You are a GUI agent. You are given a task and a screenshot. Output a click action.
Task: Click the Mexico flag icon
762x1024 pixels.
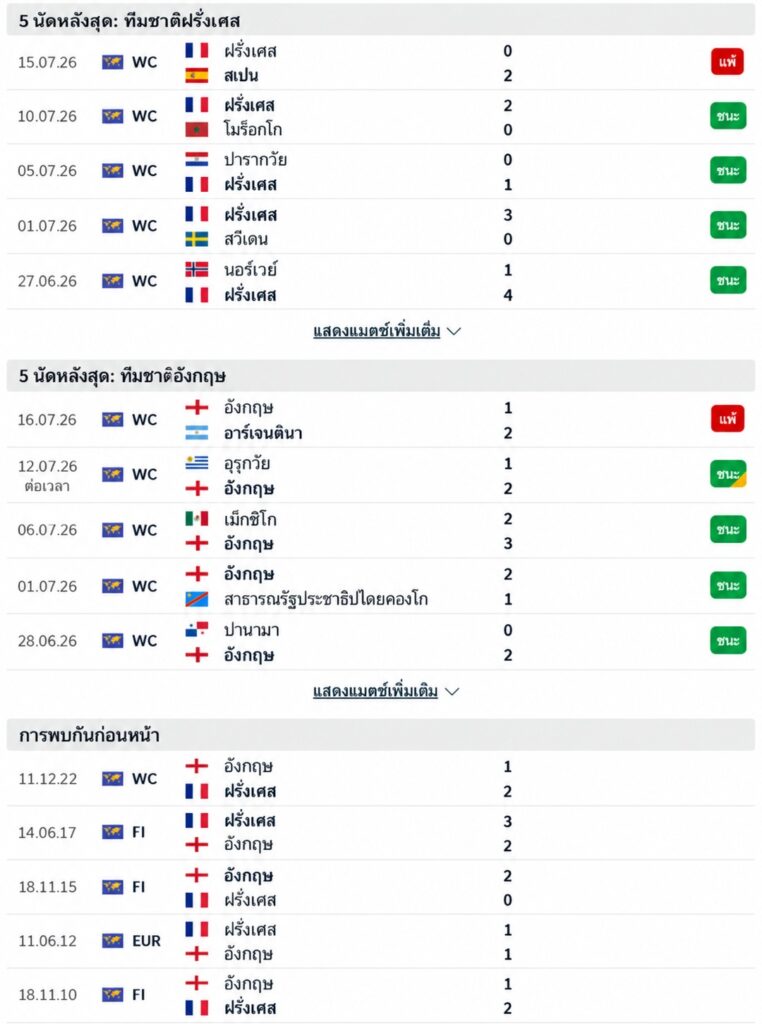197,519
